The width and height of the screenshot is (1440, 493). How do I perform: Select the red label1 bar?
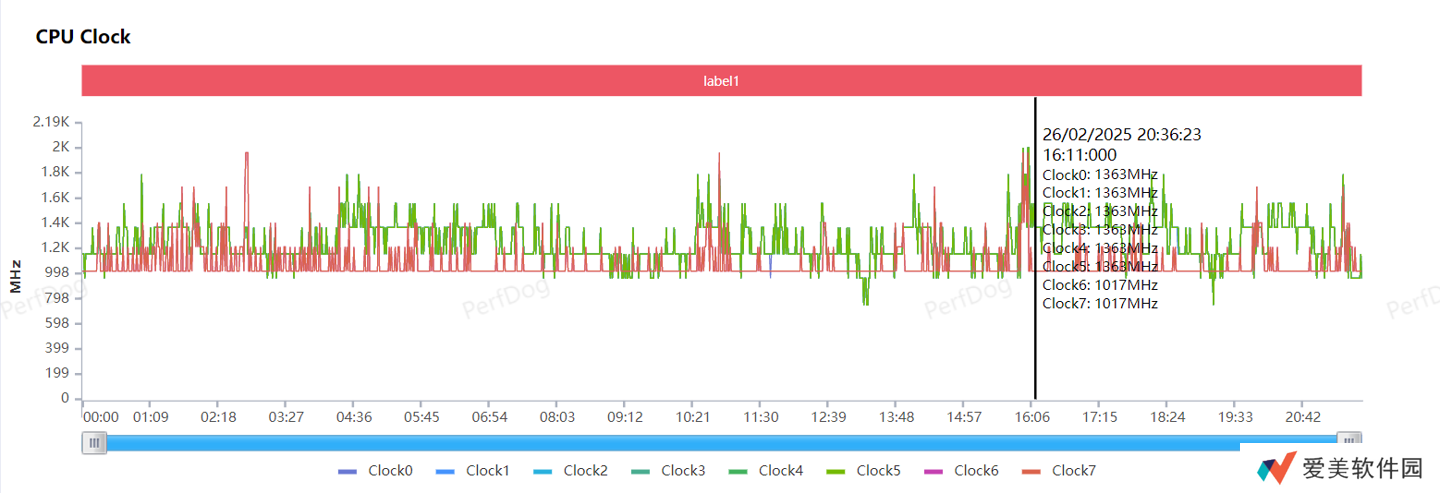(721, 81)
